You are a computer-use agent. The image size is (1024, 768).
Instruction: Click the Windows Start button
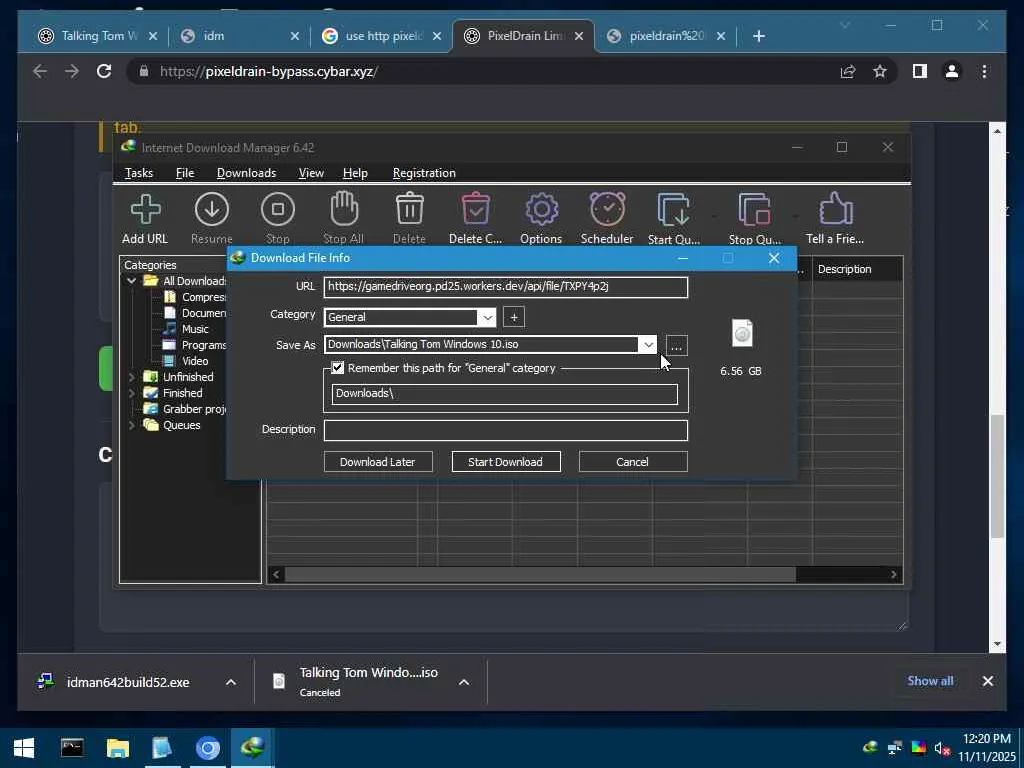(x=24, y=748)
